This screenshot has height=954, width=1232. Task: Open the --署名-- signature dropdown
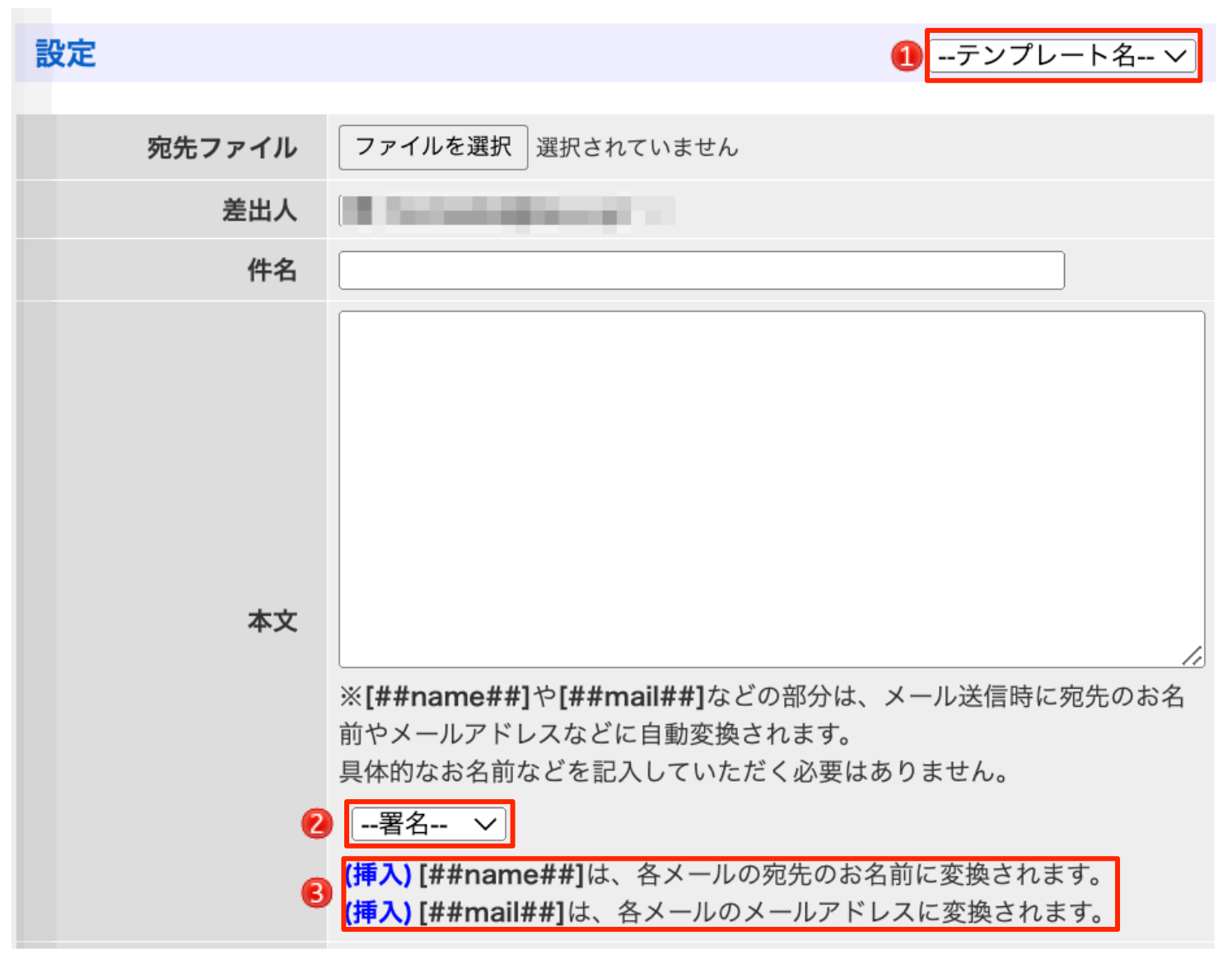coord(420,823)
